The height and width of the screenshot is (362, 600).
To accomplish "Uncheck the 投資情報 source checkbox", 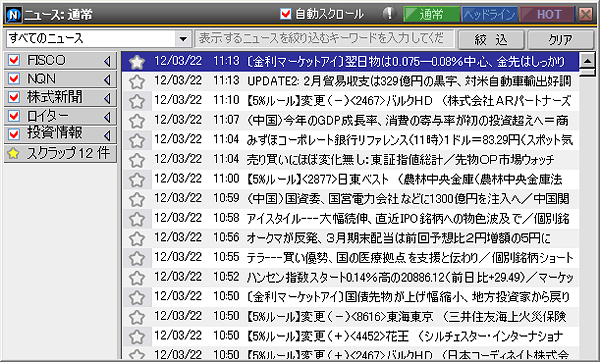I will 14,134.
